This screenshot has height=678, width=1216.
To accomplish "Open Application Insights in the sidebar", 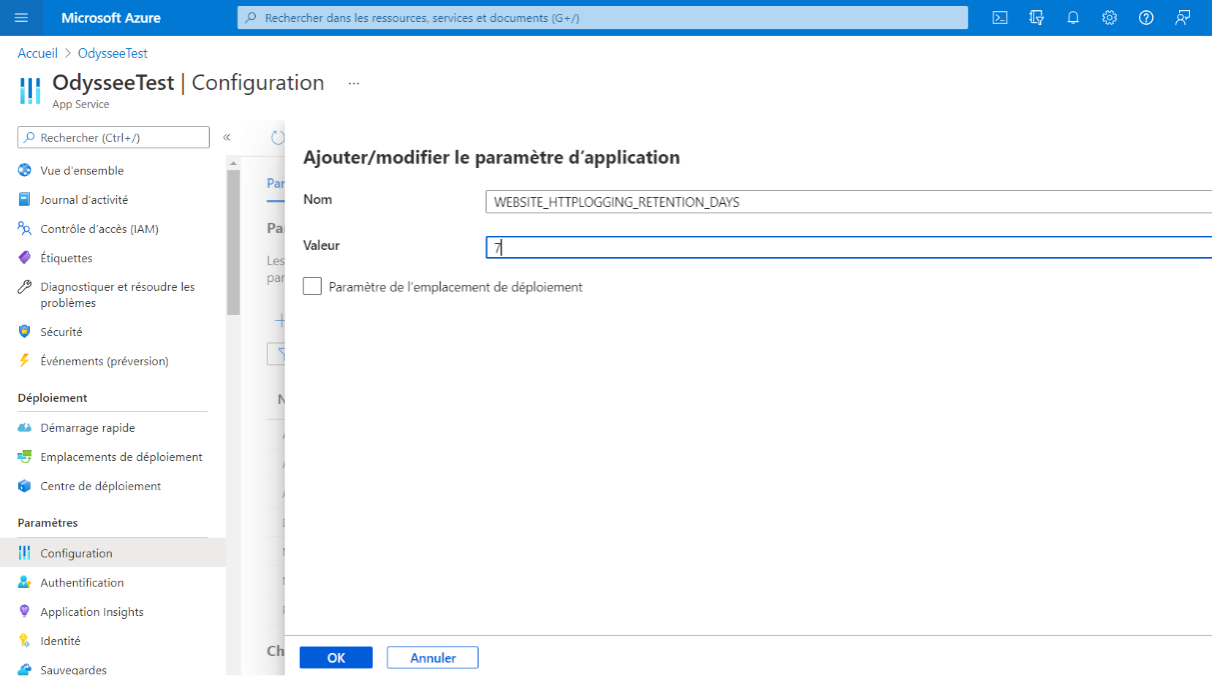I will [x=92, y=612].
